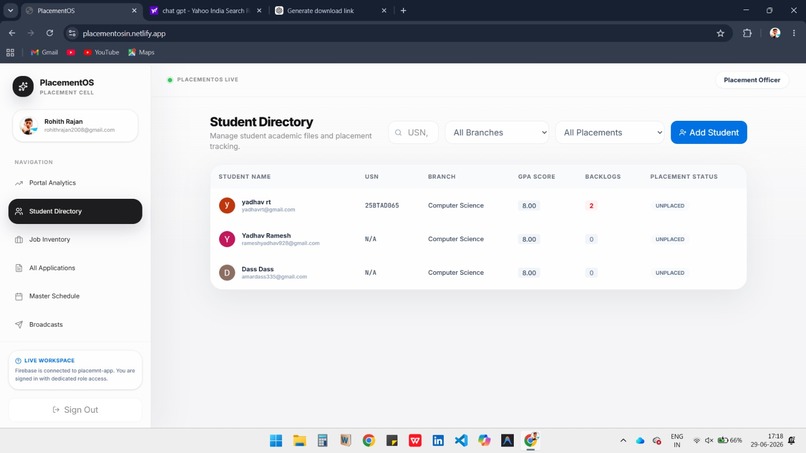Viewport: 806px width, 453px height.
Task: Click yadhav rt orange avatar
Action: point(227,205)
